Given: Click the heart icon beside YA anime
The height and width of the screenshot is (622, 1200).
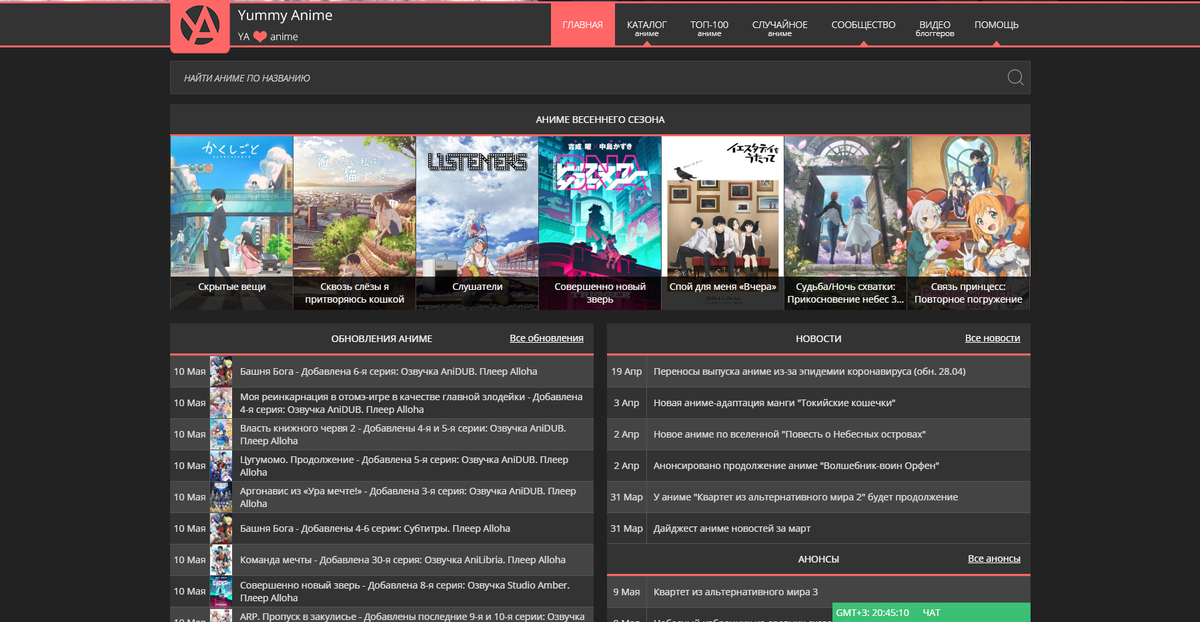Looking at the screenshot, I should point(260,37).
